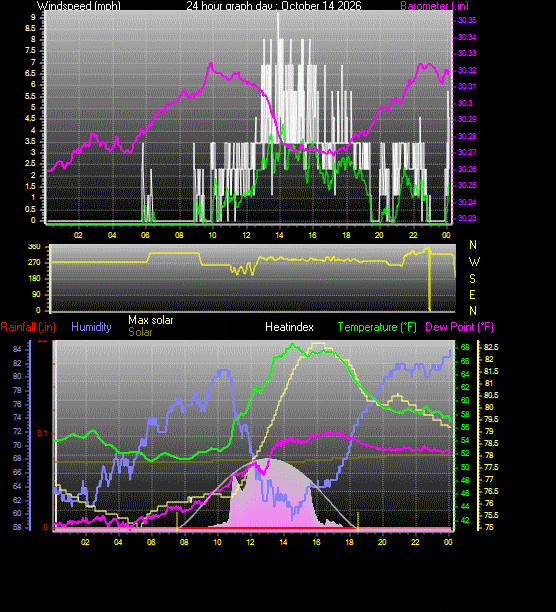Click the W compass direction label
Viewport: 556px width, 612px height.
(474, 262)
